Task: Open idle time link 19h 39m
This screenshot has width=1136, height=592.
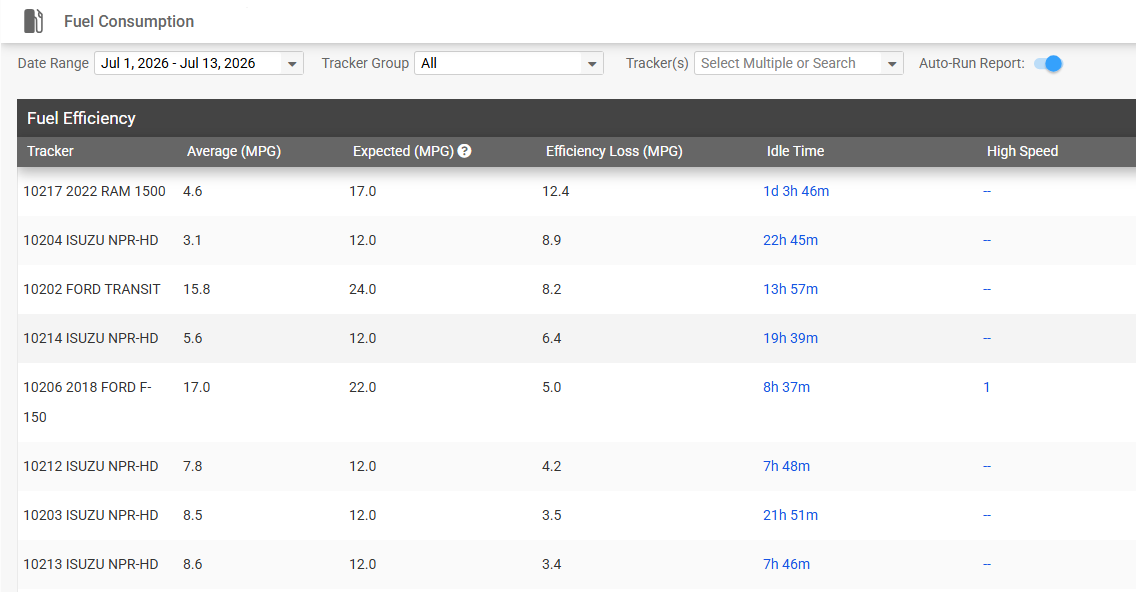Action: (790, 338)
